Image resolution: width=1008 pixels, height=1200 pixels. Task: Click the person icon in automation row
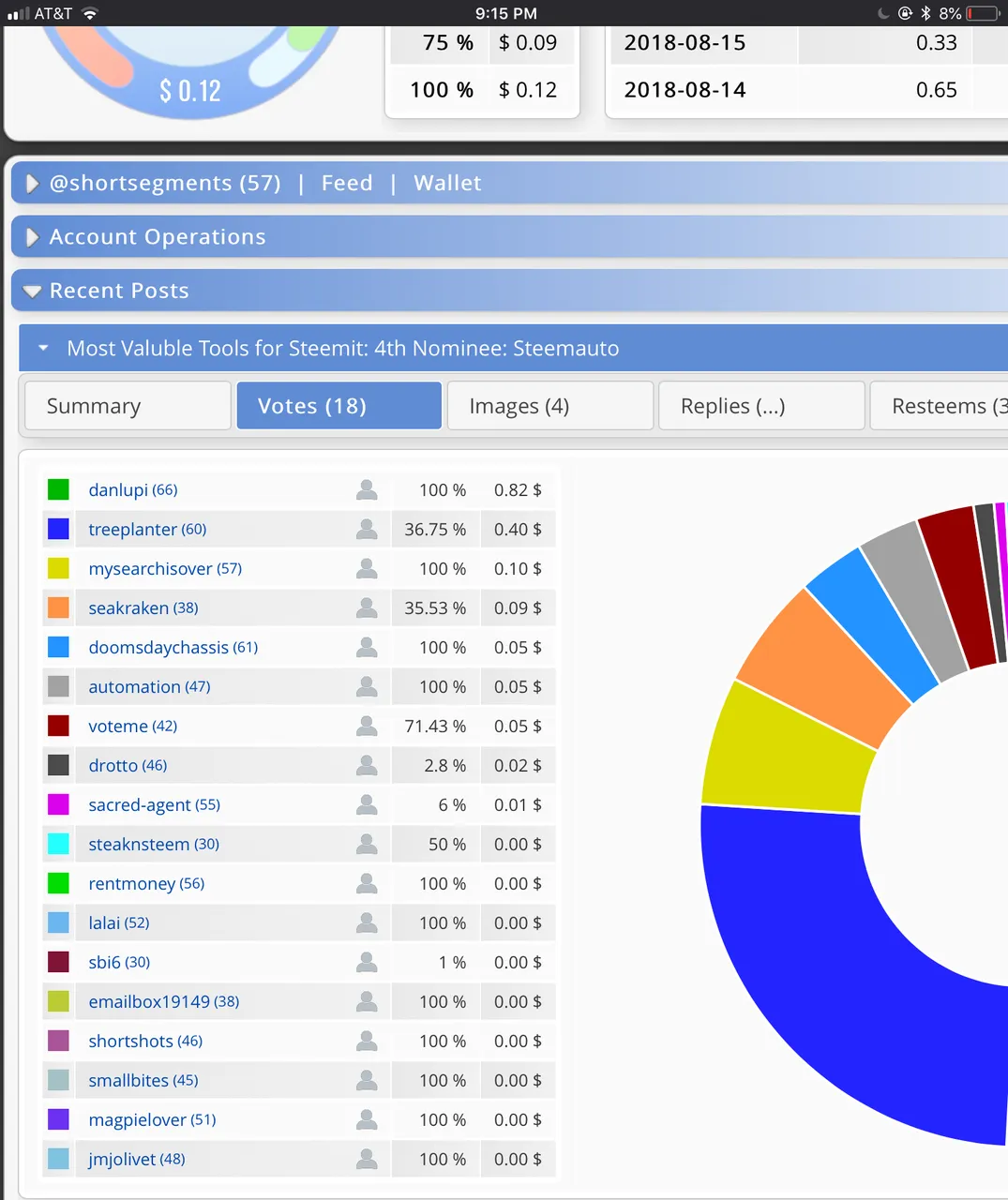[367, 686]
